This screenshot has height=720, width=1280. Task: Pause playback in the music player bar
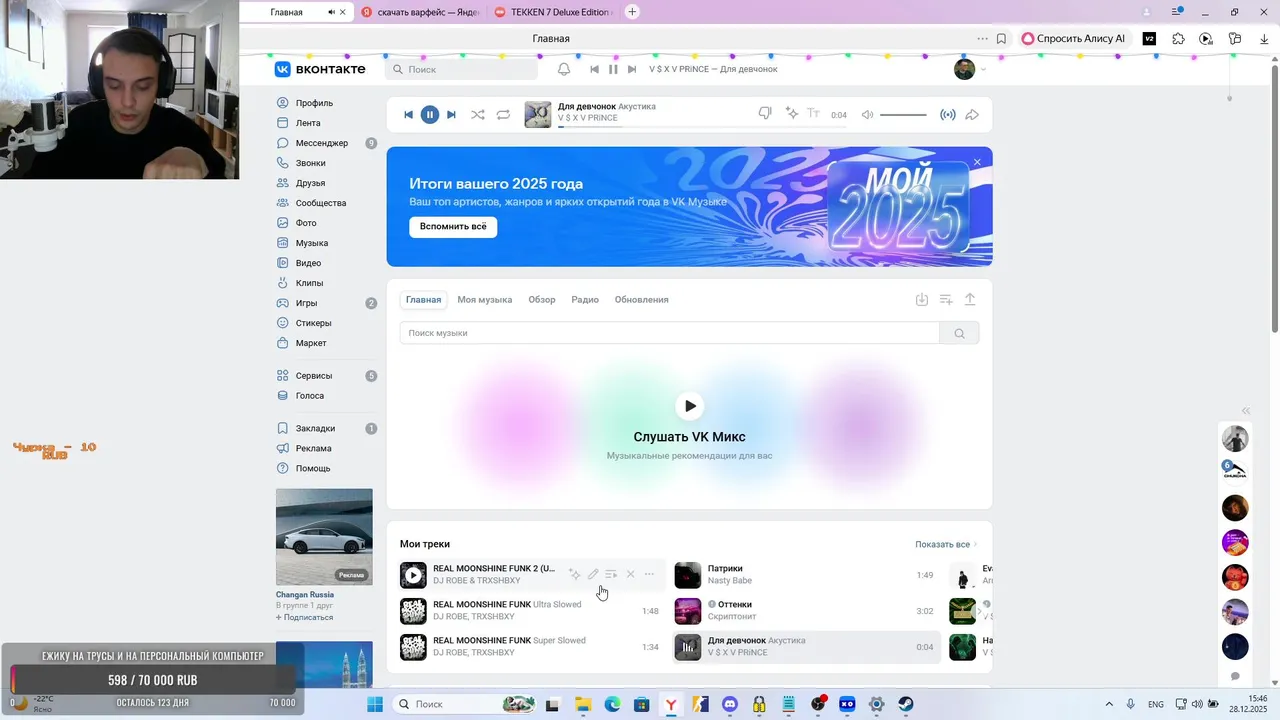[429, 115]
